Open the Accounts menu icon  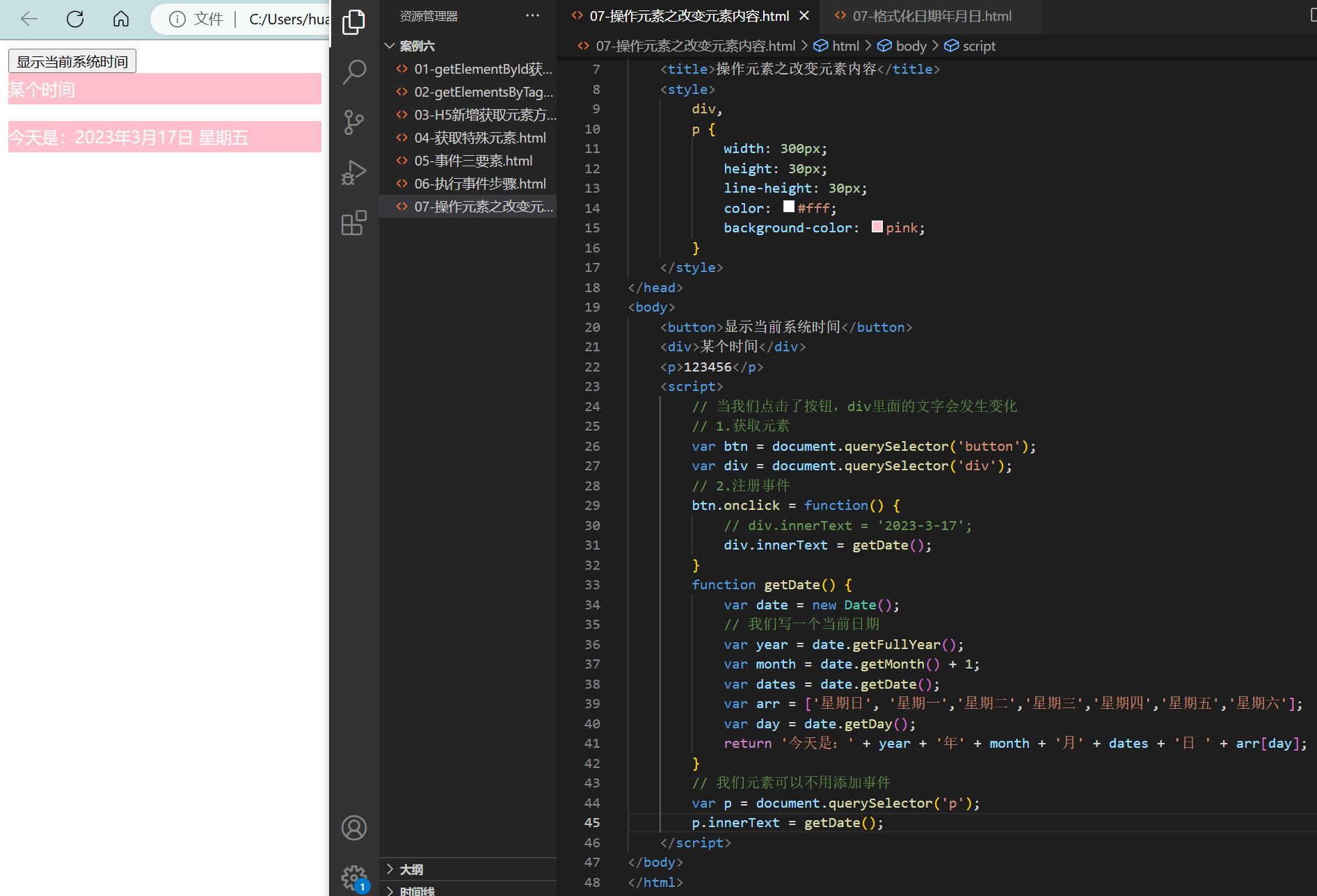353,828
